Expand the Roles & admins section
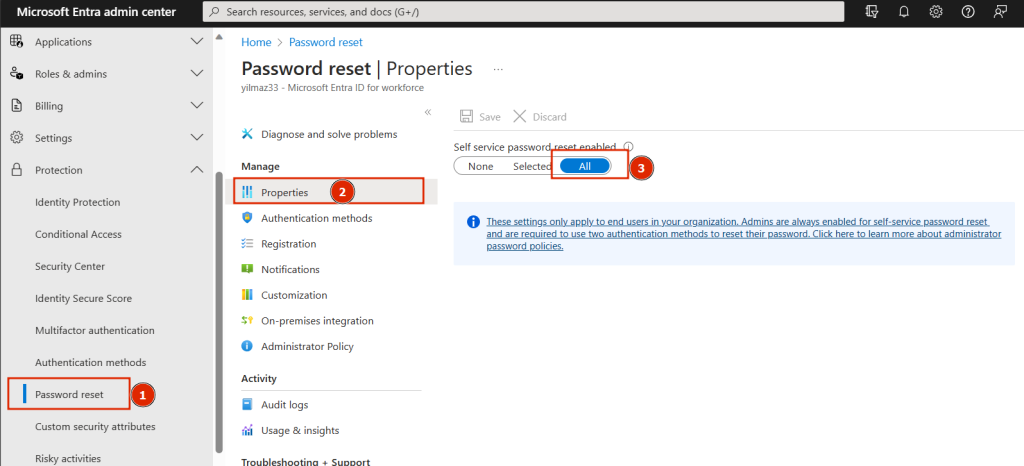1024x466 pixels. click(196, 74)
